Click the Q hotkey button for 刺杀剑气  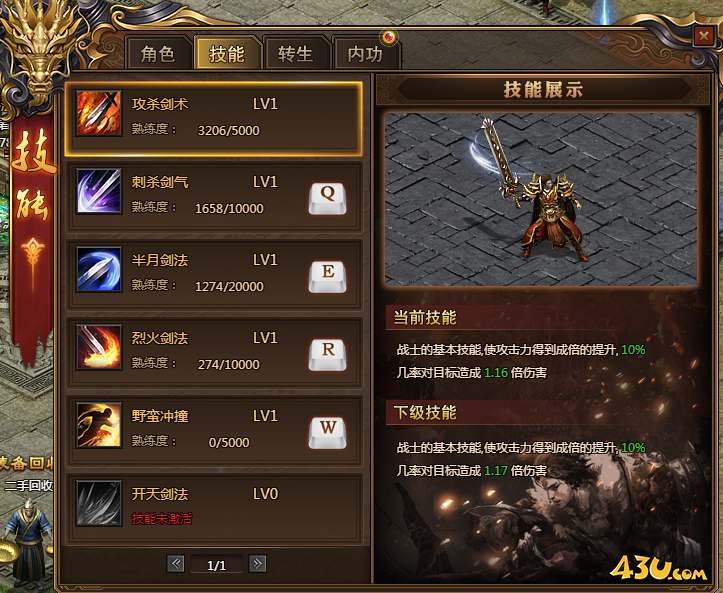point(327,199)
